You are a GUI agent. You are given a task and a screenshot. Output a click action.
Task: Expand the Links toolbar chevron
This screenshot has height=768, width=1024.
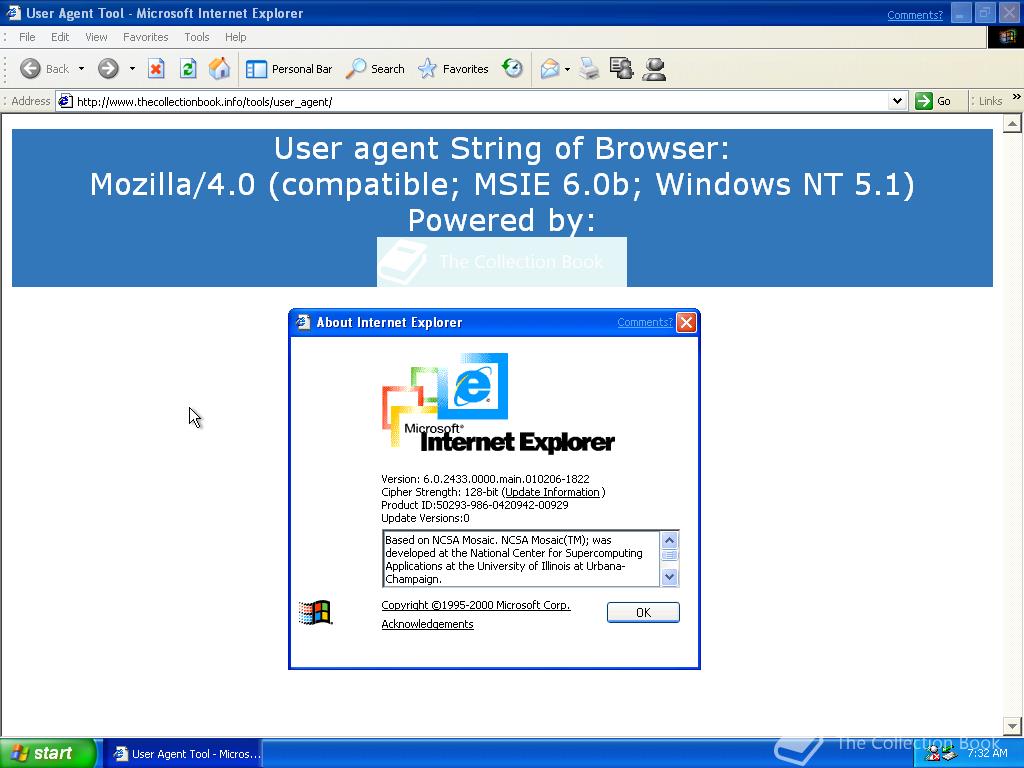(1016, 97)
